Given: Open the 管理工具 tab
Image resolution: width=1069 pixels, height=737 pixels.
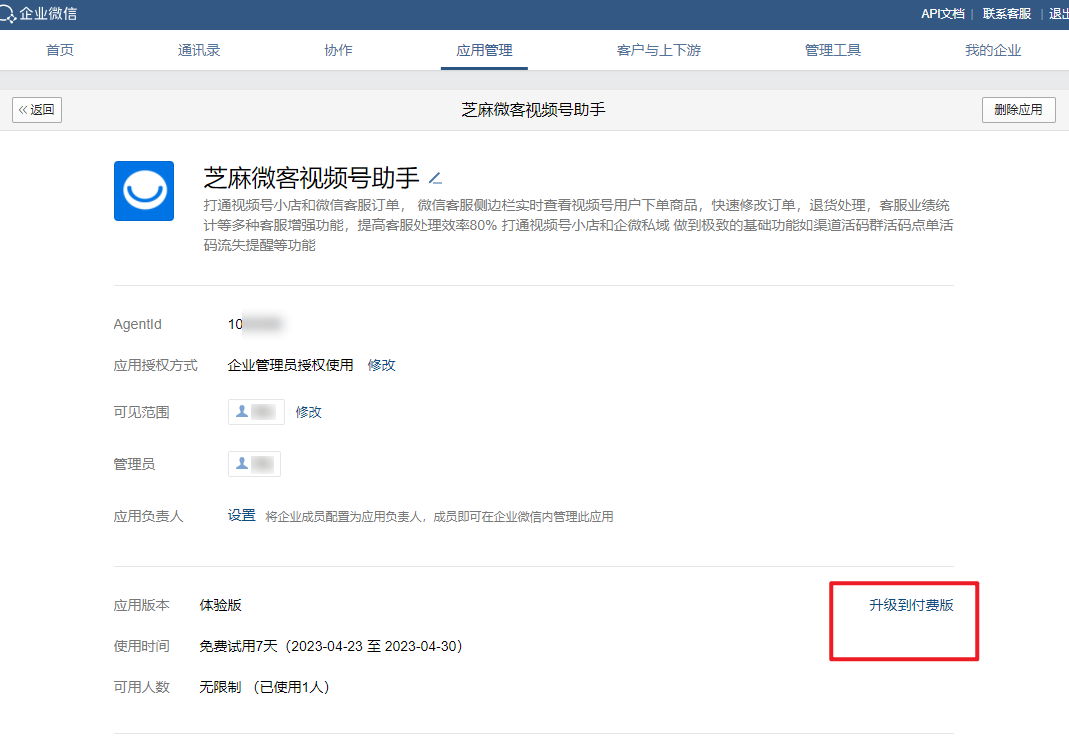Looking at the screenshot, I should coord(832,50).
